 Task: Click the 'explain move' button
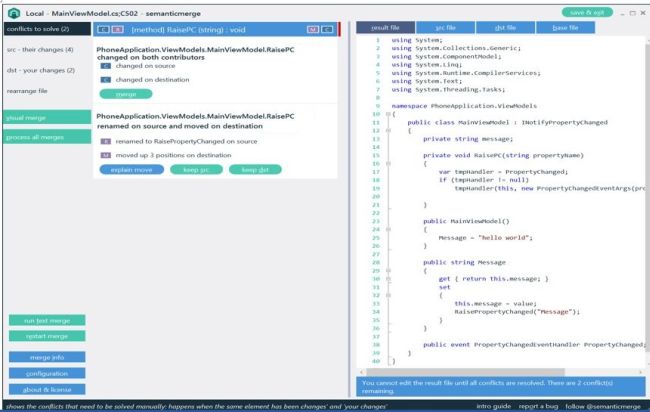[132, 170]
